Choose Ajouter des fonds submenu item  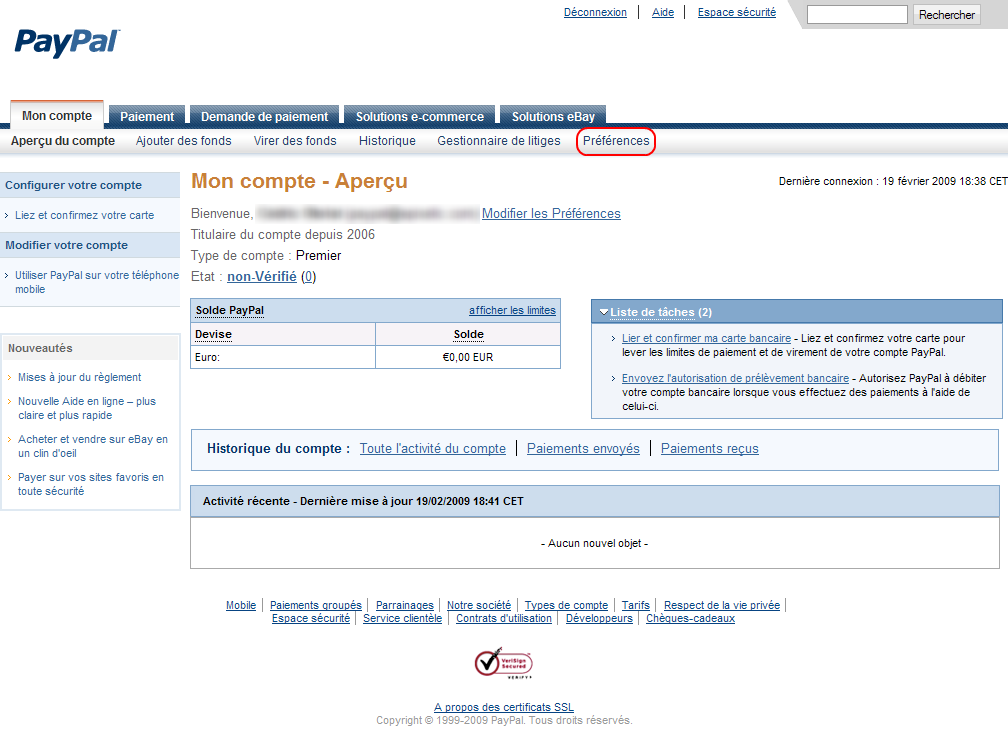183,141
